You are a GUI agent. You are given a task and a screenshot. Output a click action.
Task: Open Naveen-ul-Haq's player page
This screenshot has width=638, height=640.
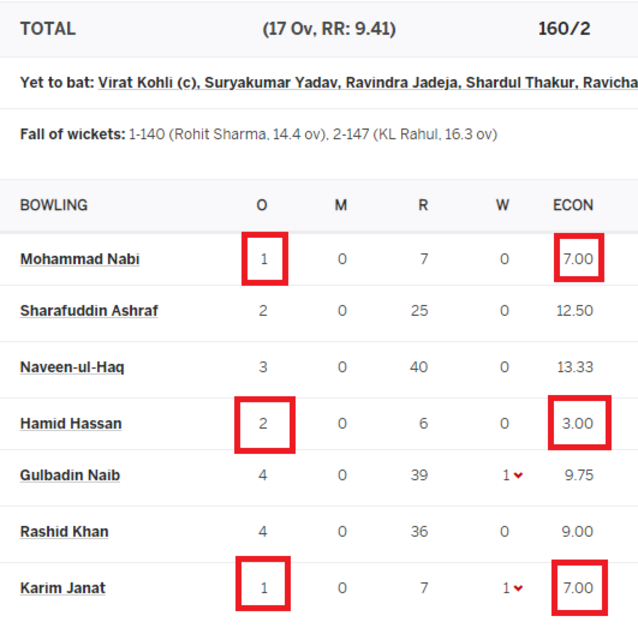coord(72,367)
